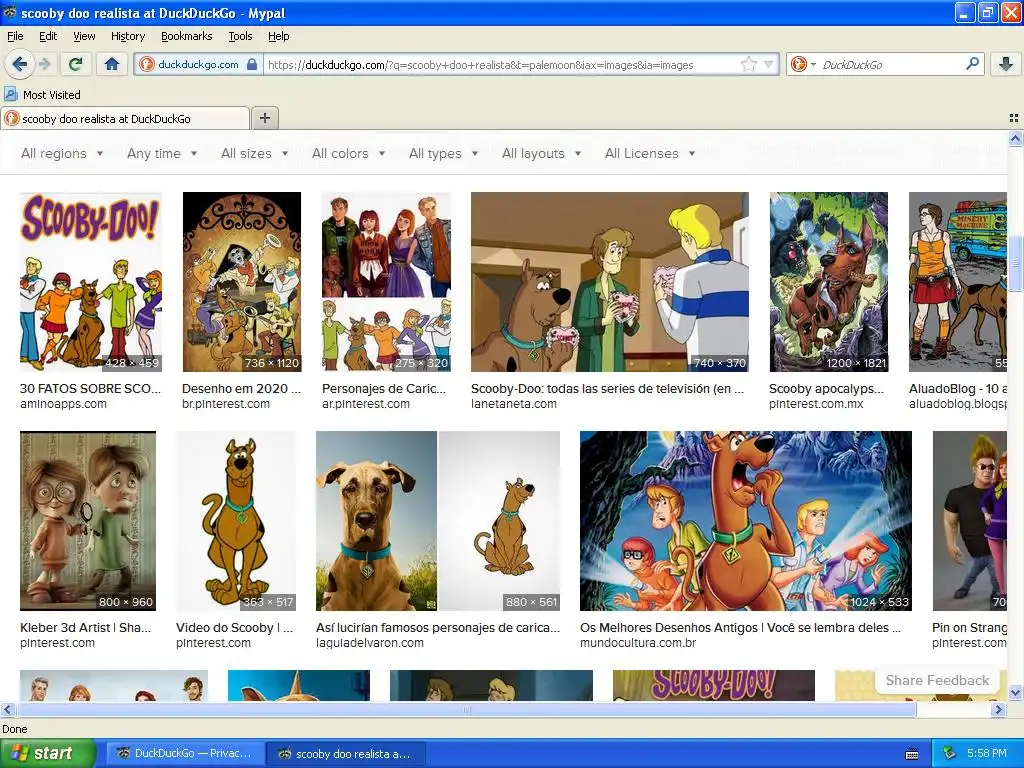
Task: Open the File menu
Action: 15,36
